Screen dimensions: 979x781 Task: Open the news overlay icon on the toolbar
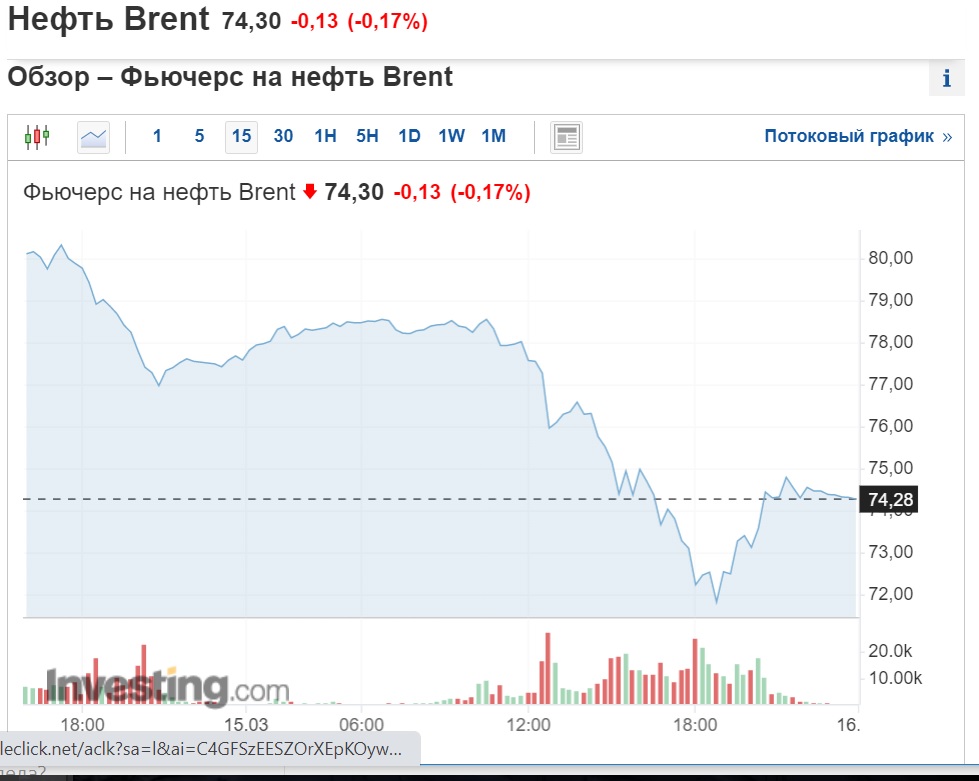567,137
